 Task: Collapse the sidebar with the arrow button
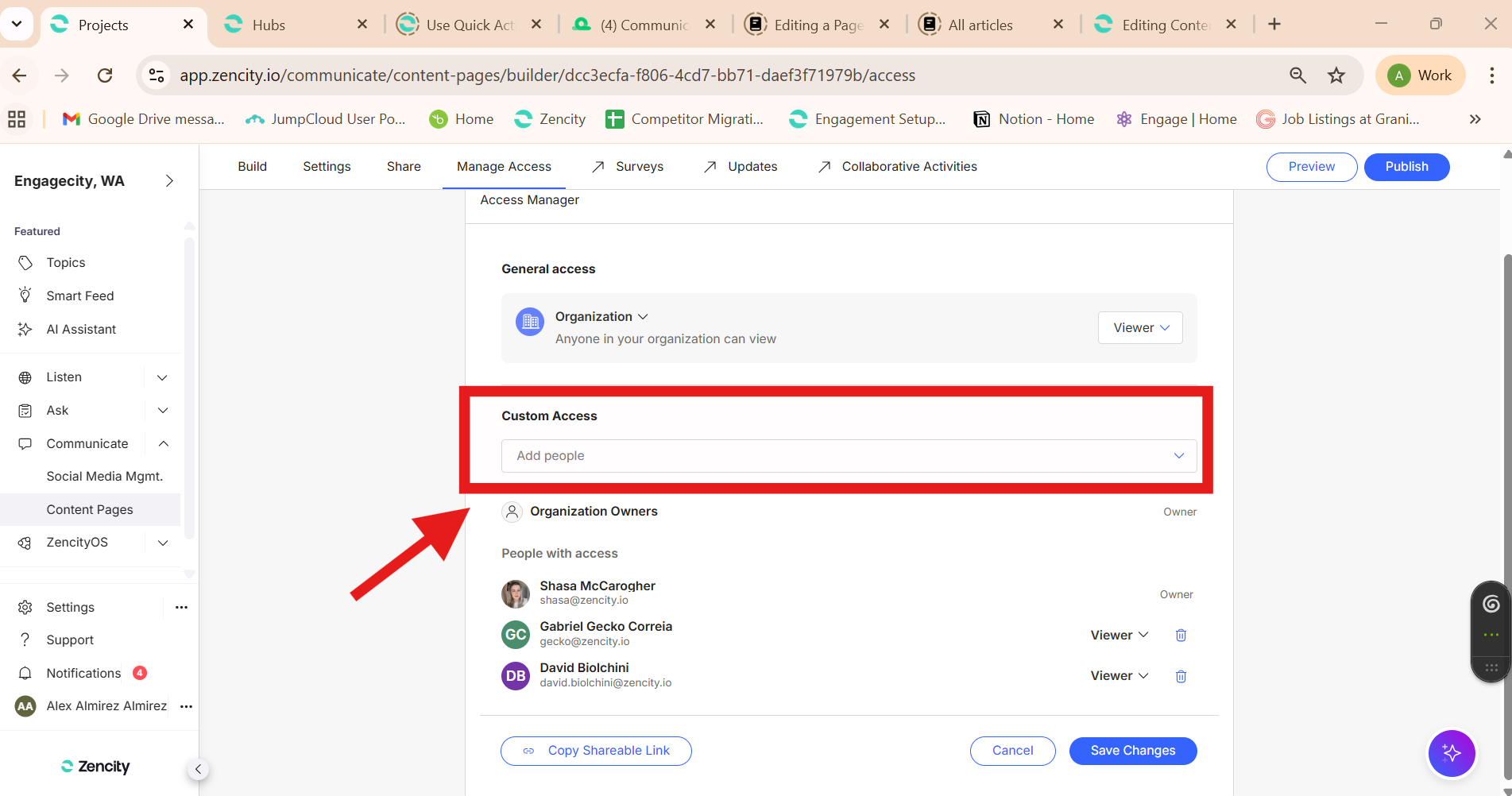coord(198,769)
